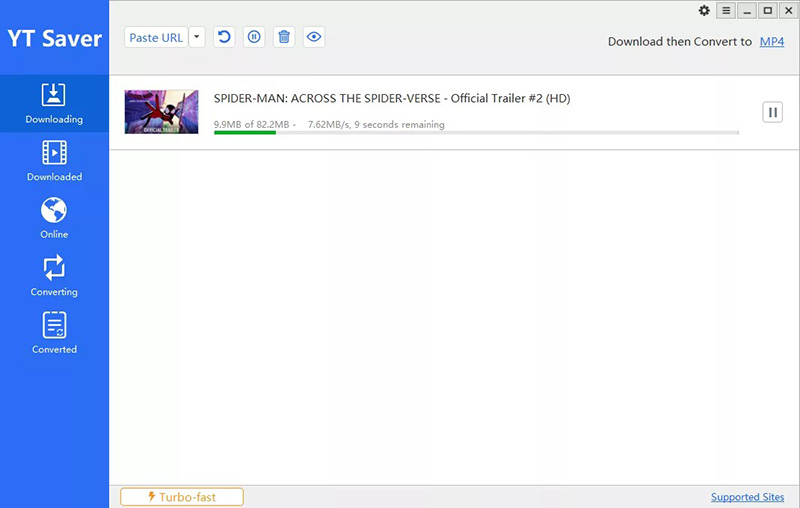Click the pause all downloads icon
The height and width of the screenshot is (508, 800).
click(254, 37)
